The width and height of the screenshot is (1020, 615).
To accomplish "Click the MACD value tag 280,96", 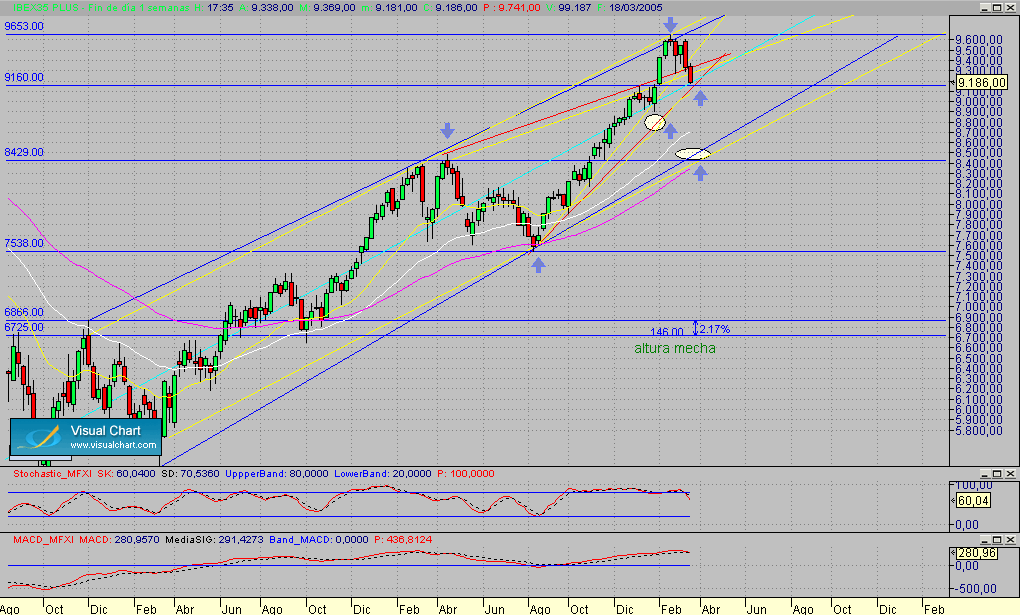I will point(976,553).
